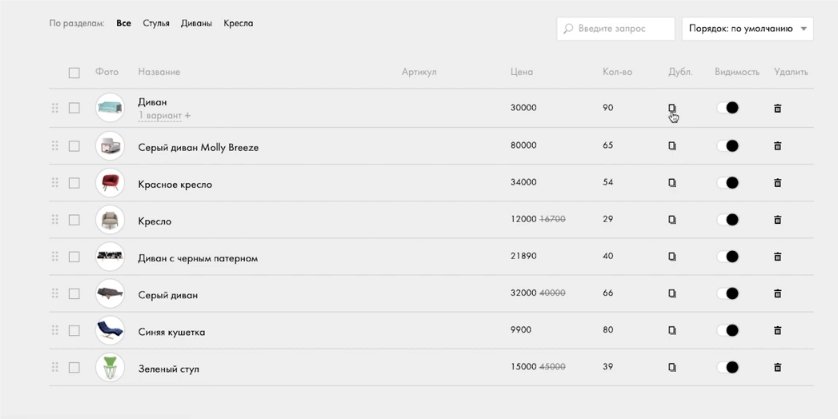
Task: Expand the 1 вариант + under Диван
Action: (164, 116)
